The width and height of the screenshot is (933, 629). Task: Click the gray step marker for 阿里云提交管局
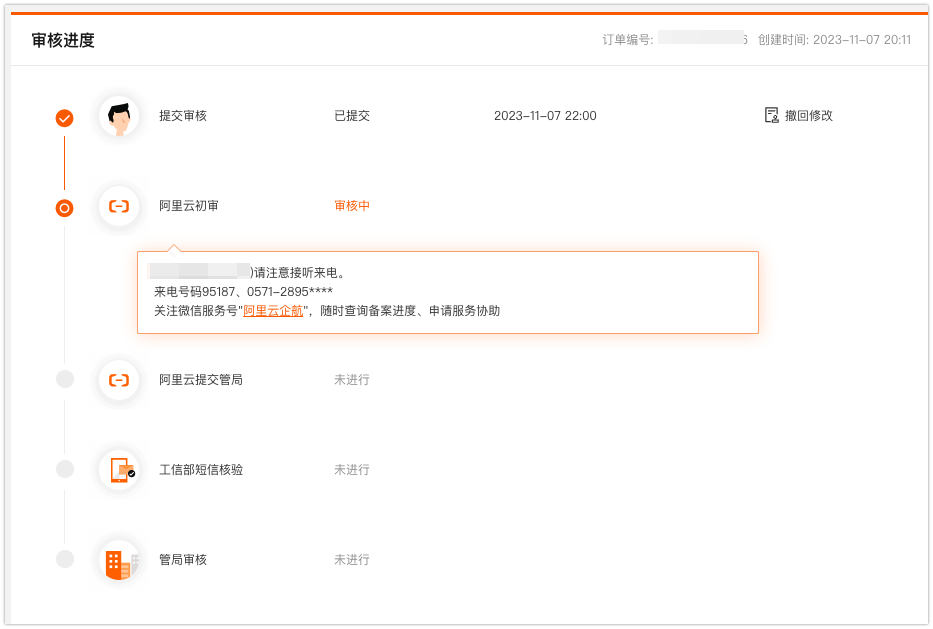[x=65, y=379]
